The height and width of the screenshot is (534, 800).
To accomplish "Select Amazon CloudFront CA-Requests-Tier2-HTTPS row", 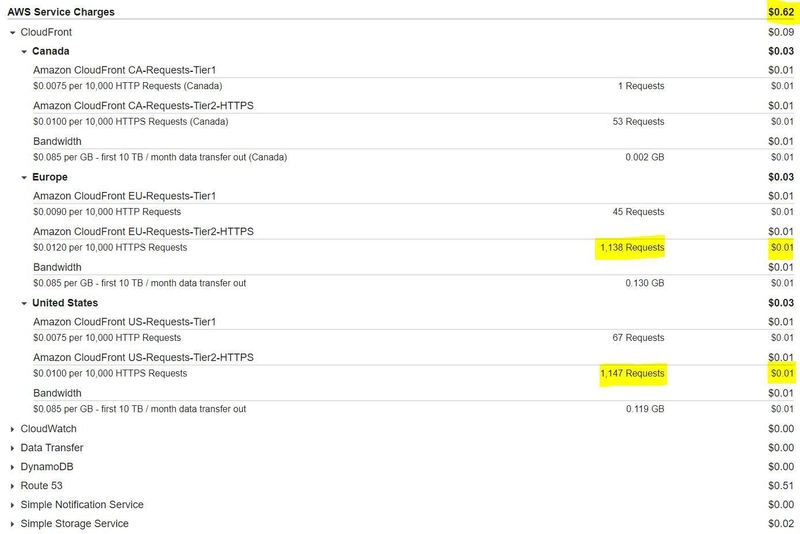I will point(413,106).
